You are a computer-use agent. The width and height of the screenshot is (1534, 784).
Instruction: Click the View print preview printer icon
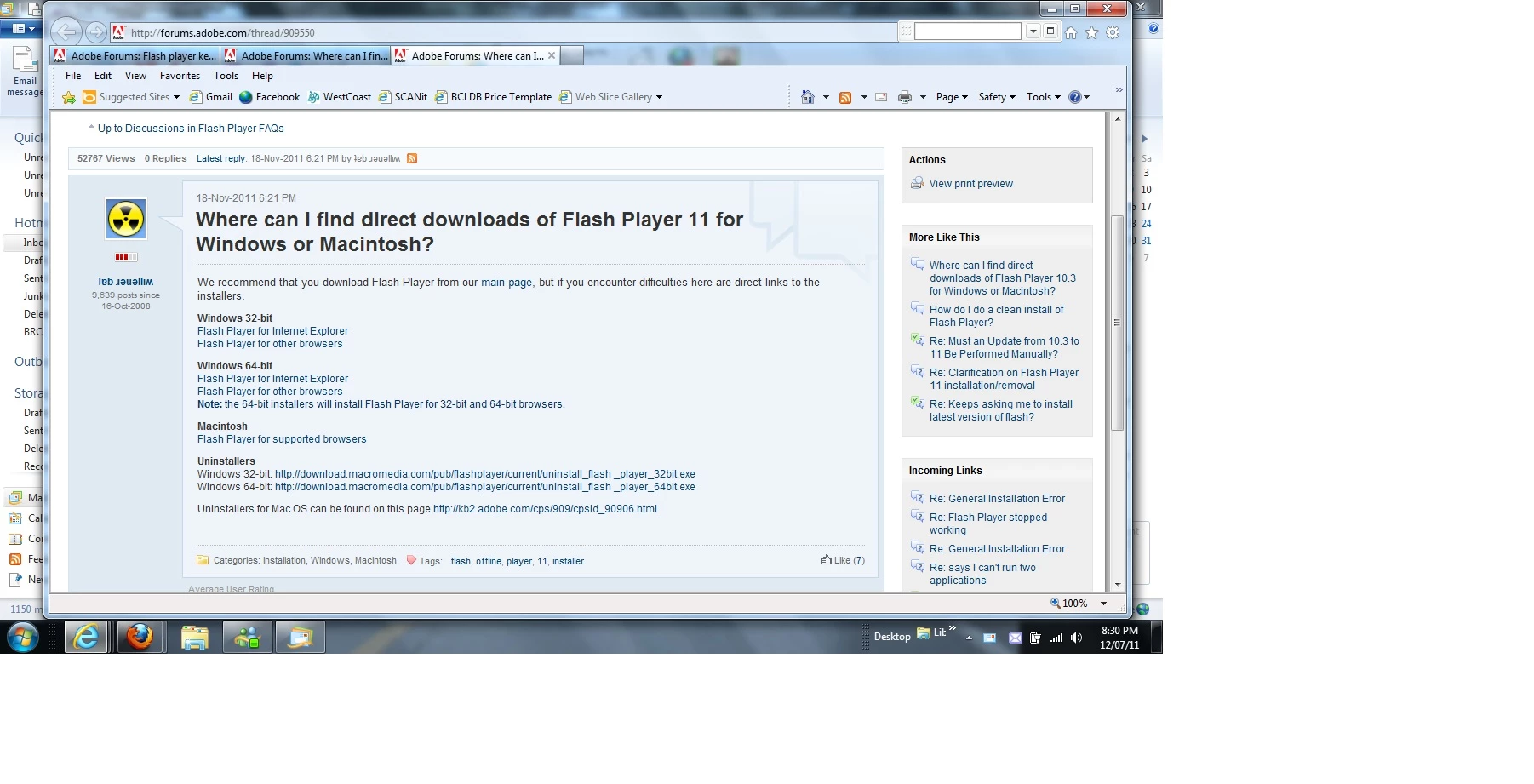(x=917, y=183)
